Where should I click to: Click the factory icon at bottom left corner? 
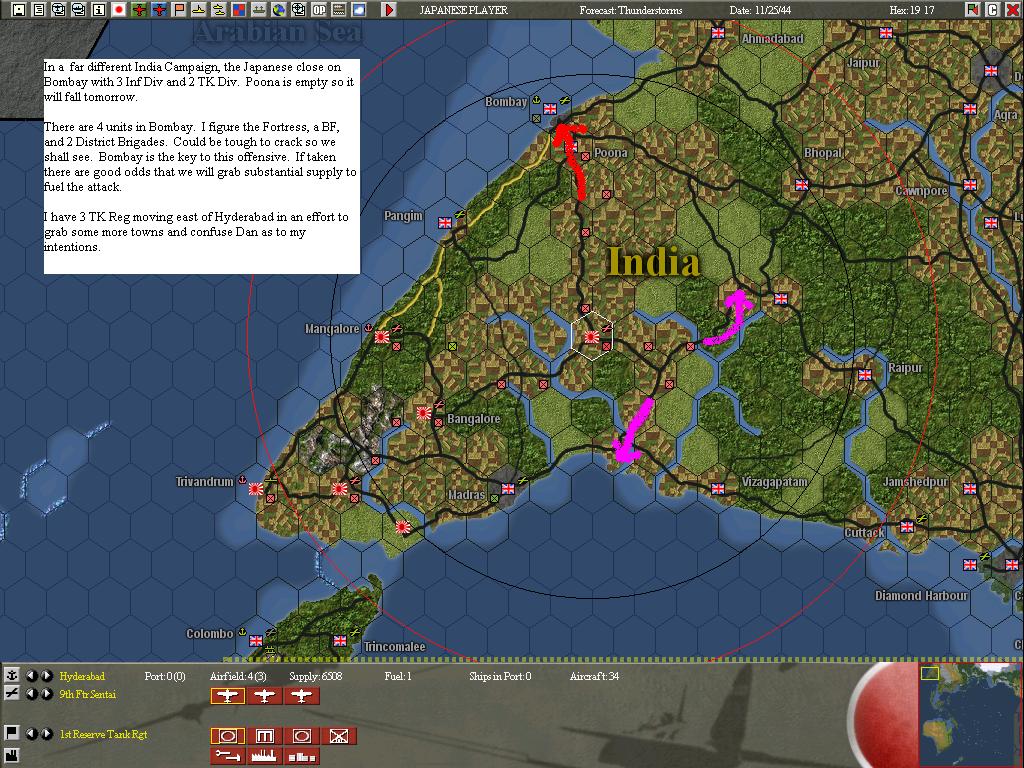coord(11,756)
